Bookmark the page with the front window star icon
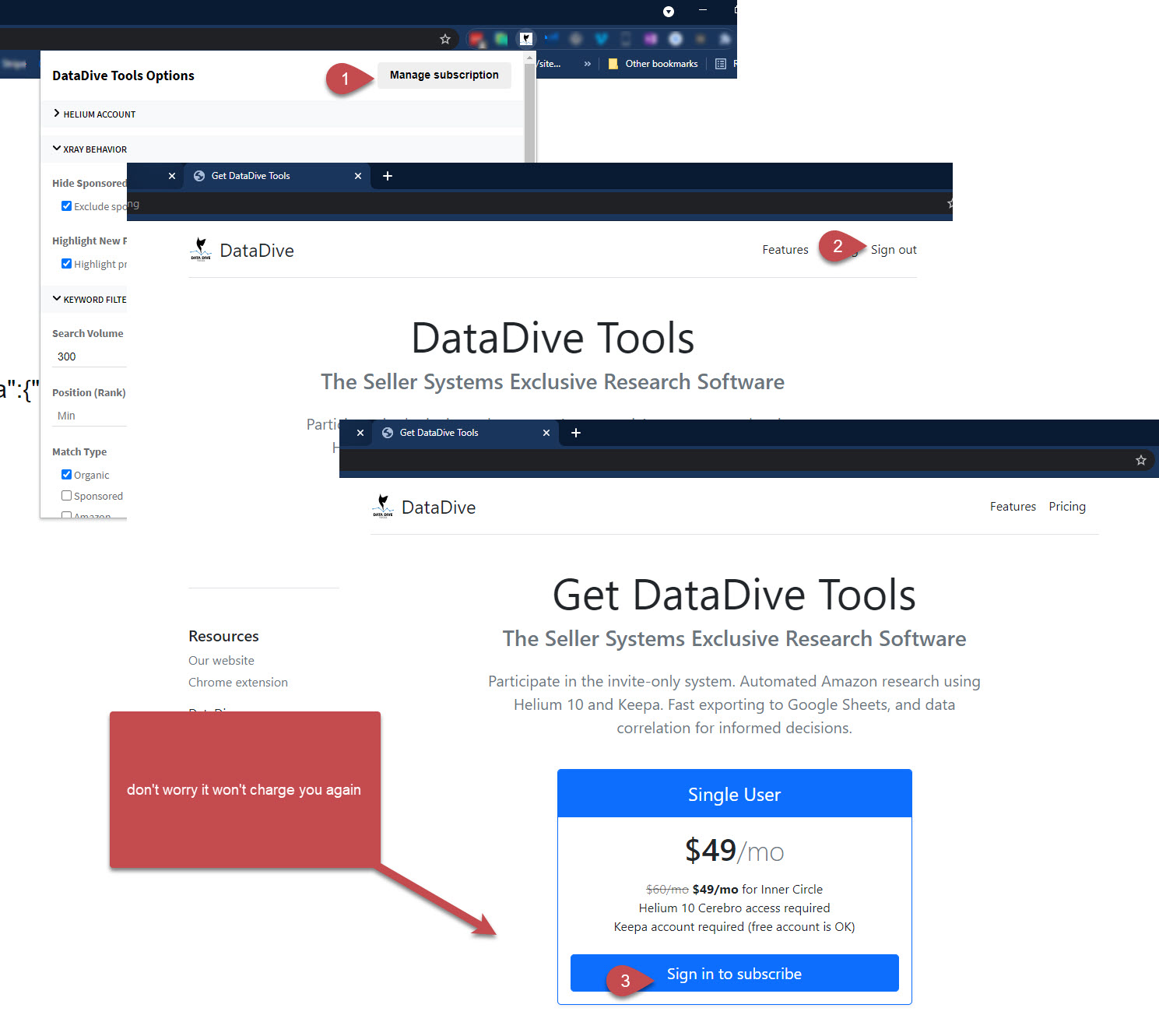The width and height of the screenshot is (1159, 1036). (1141, 460)
